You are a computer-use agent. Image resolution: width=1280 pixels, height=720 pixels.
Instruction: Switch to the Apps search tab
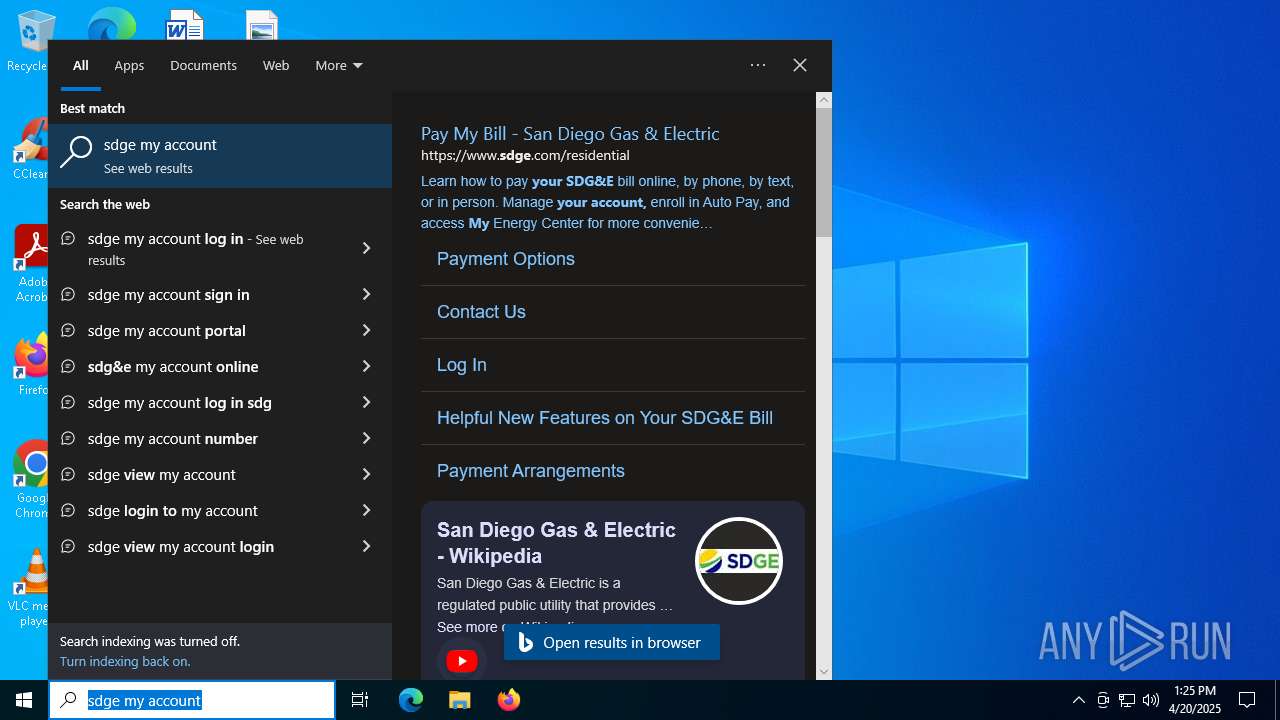tap(129, 65)
